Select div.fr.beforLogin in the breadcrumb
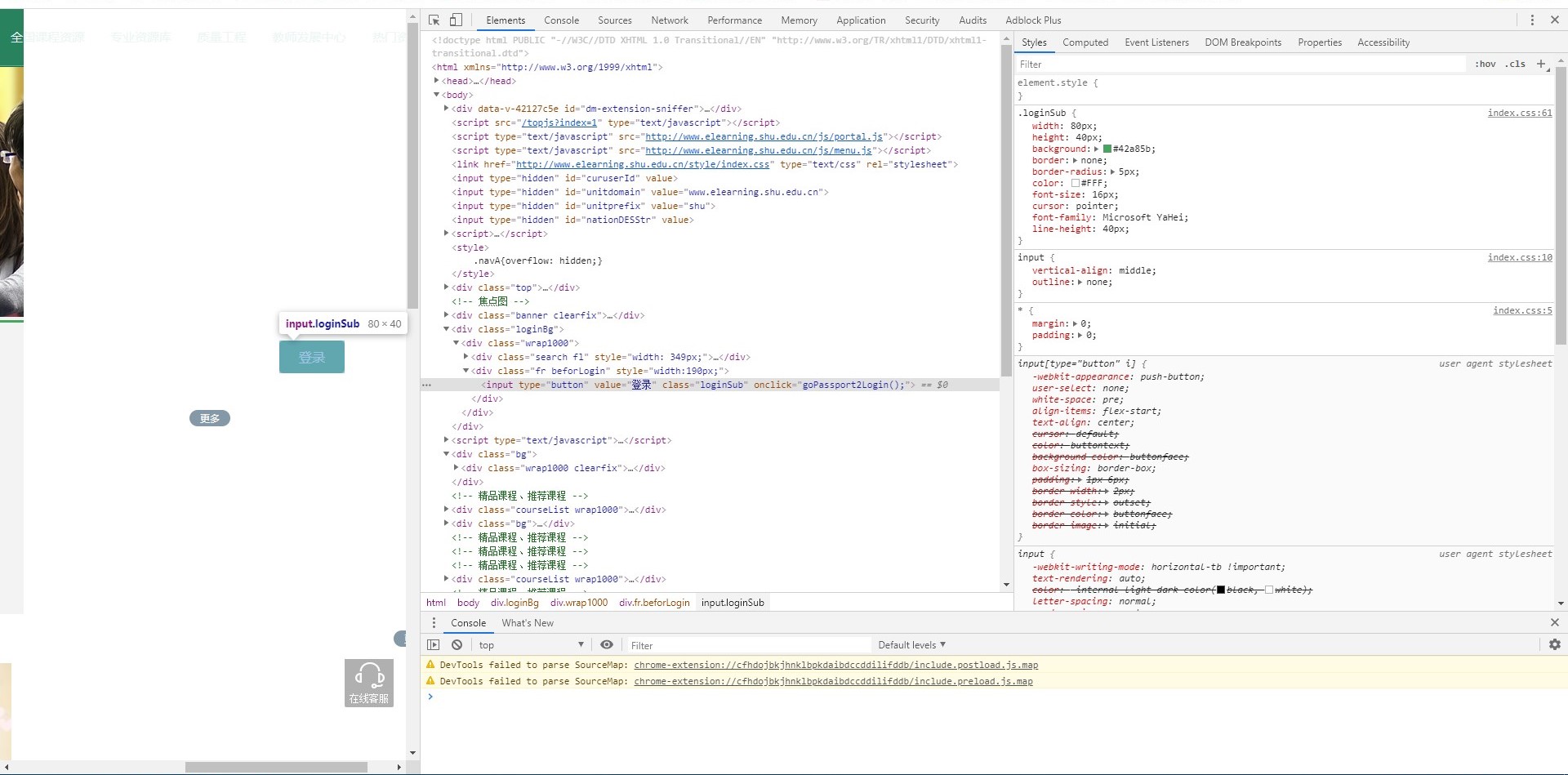This screenshot has height=775, width=1568. pos(654,603)
